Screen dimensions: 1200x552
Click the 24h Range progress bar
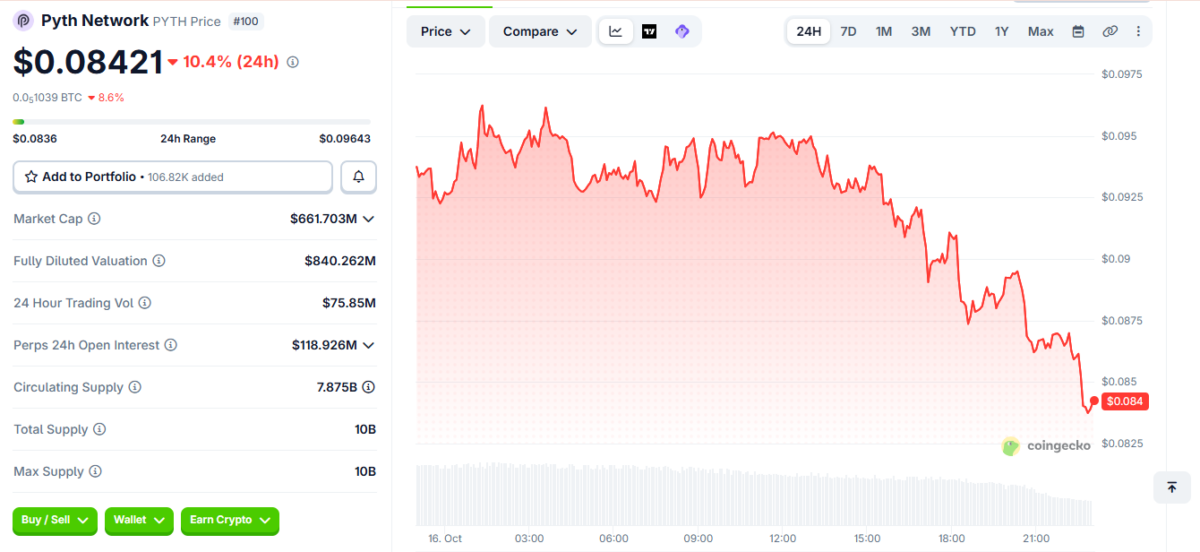[x=192, y=122]
